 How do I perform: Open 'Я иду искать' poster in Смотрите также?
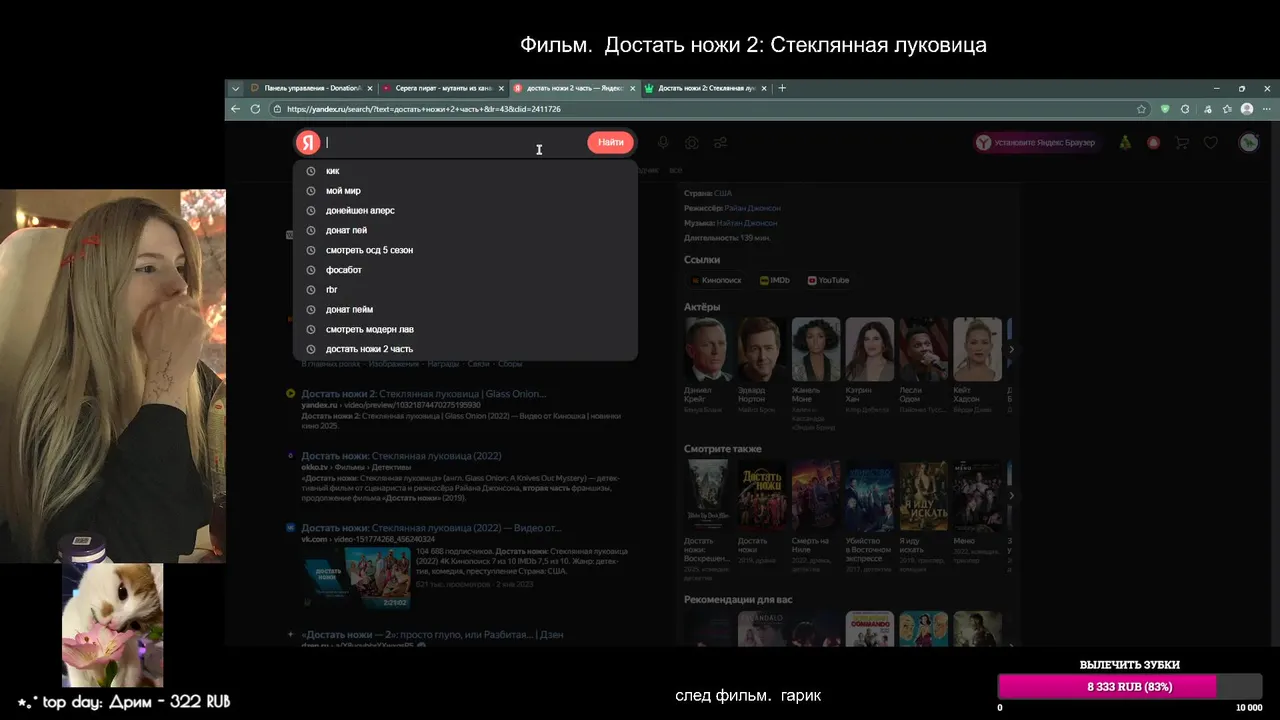tap(924, 496)
